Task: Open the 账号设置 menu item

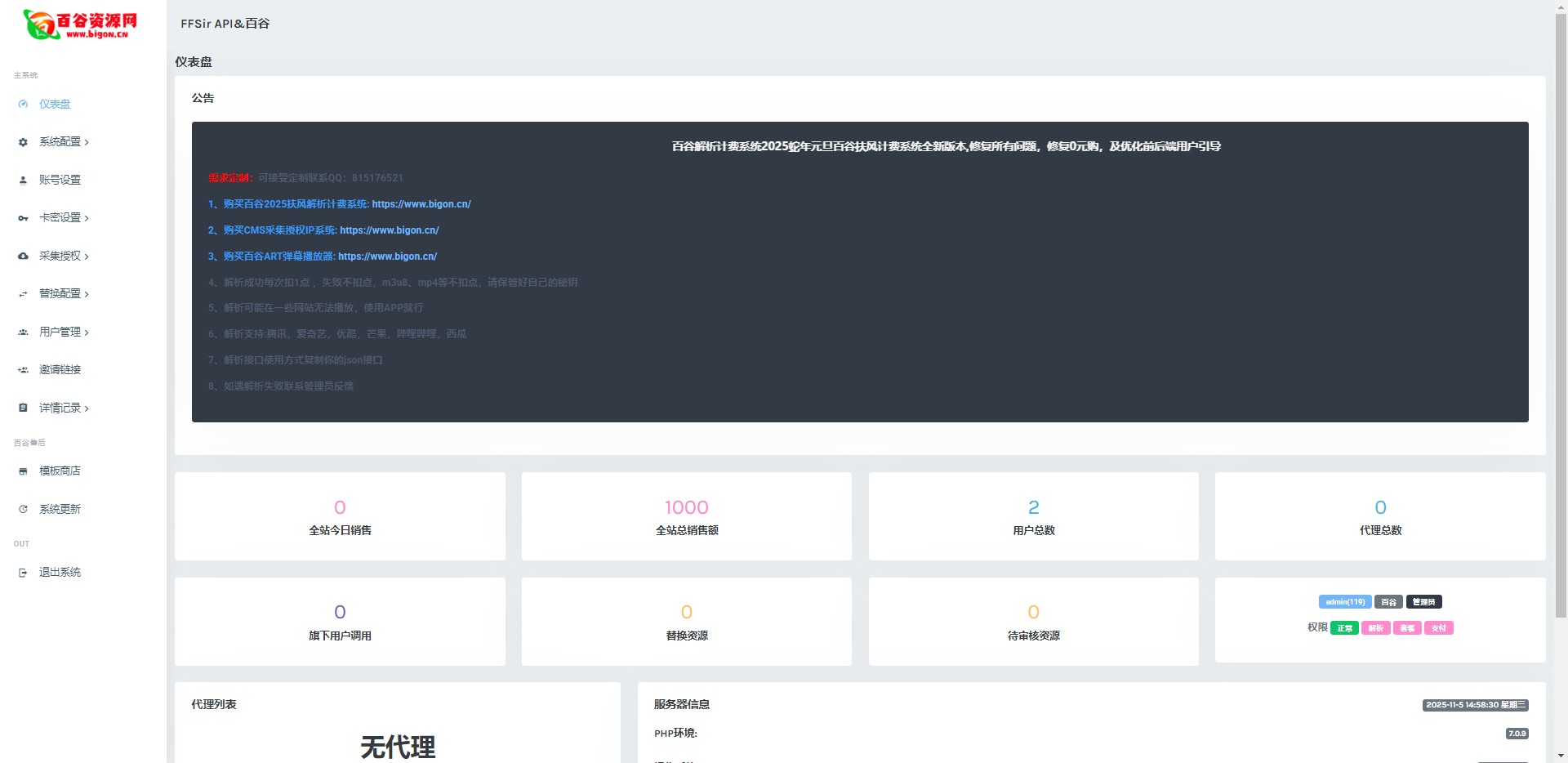Action: [x=60, y=180]
